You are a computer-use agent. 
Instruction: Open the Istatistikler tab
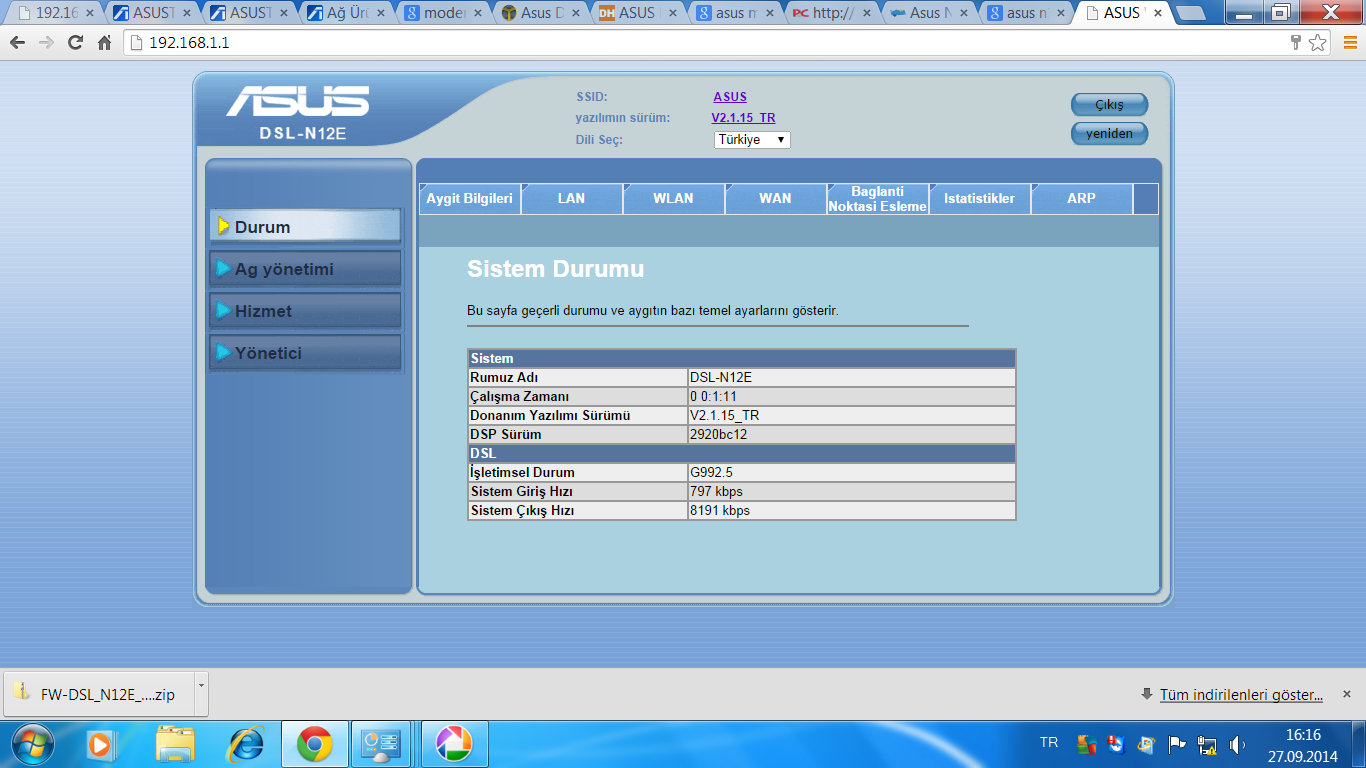[979, 199]
